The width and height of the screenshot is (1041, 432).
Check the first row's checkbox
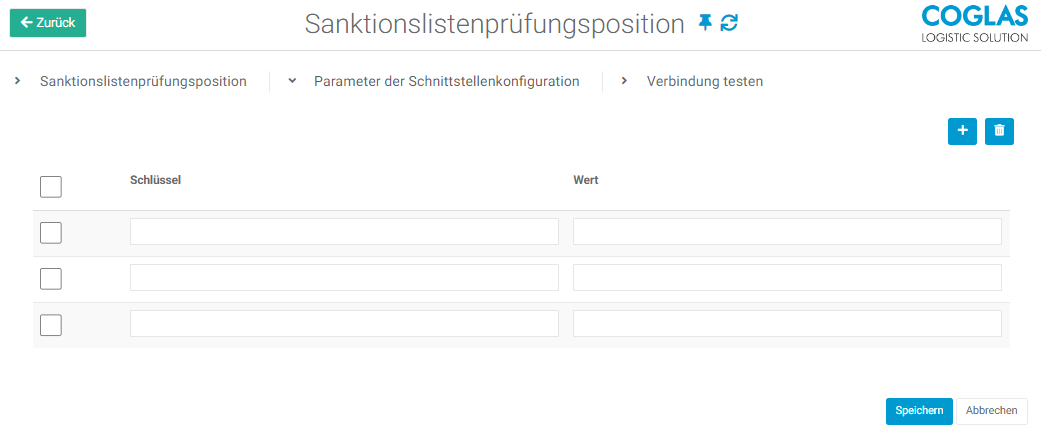[x=51, y=233]
